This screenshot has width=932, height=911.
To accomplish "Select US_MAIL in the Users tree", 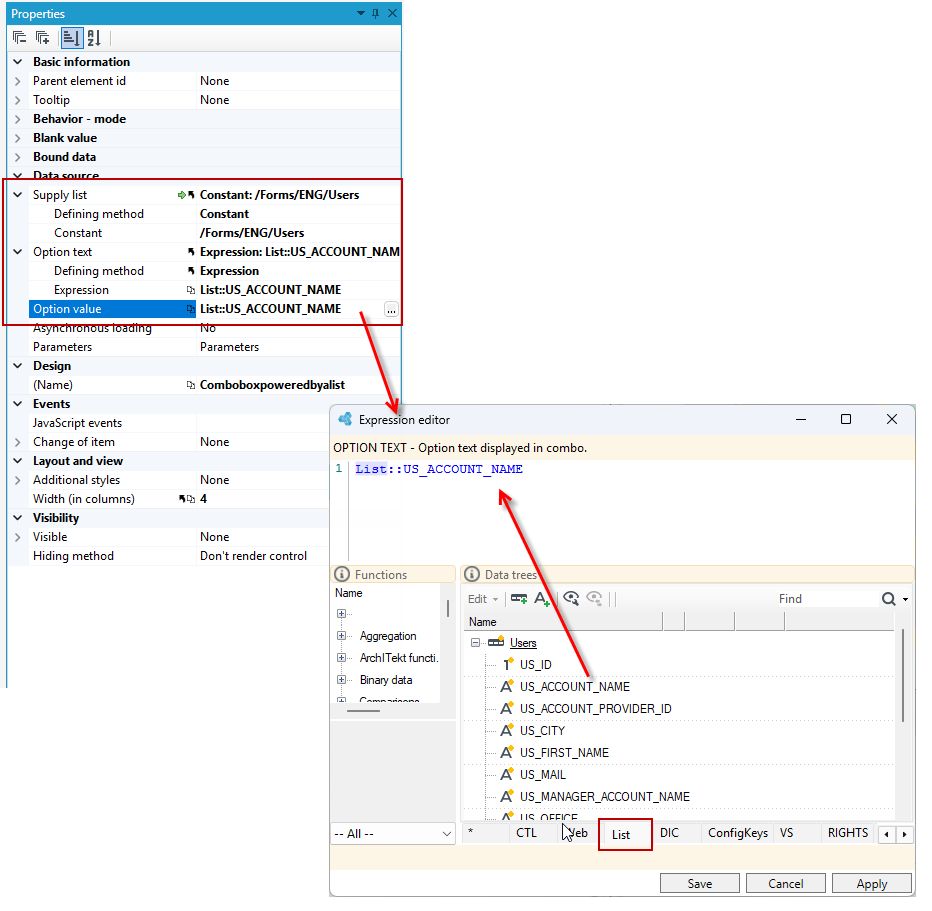I will [x=543, y=775].
